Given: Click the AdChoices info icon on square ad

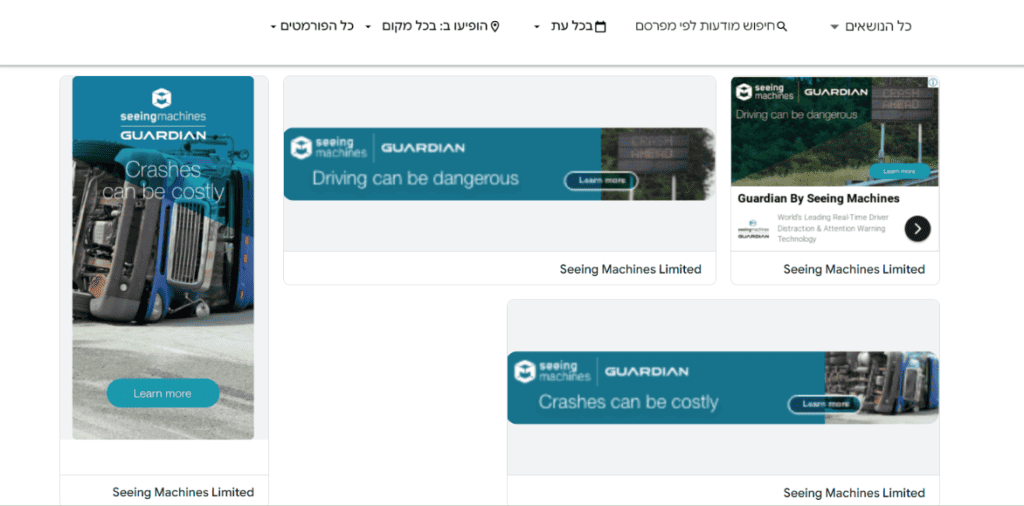Looking at the screenshot, I should point(933,82).
